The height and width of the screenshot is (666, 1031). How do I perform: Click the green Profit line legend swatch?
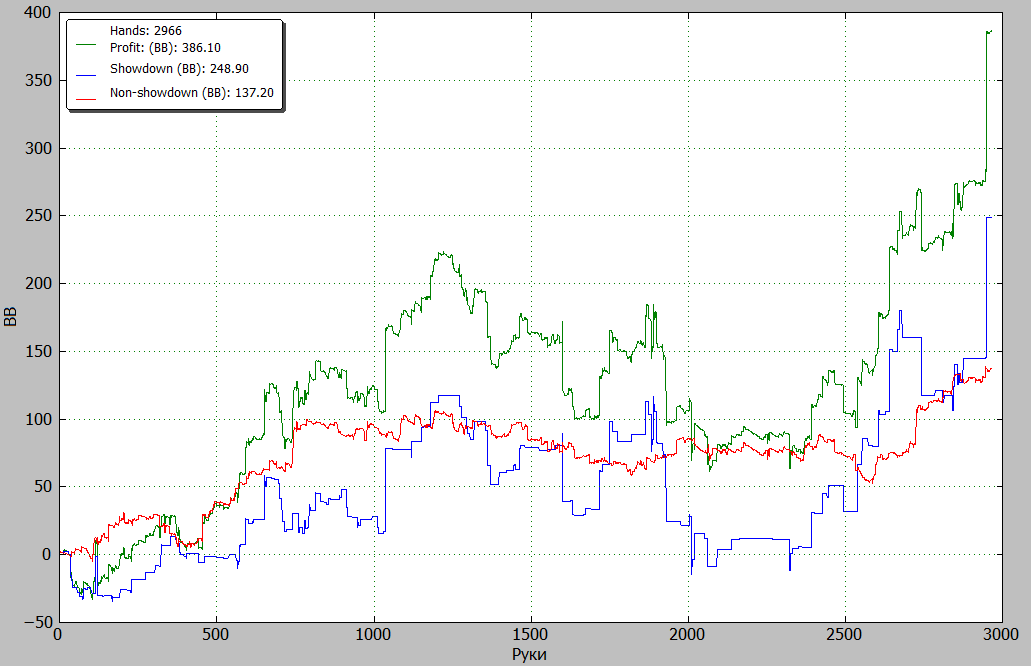[x=86, y=45]
